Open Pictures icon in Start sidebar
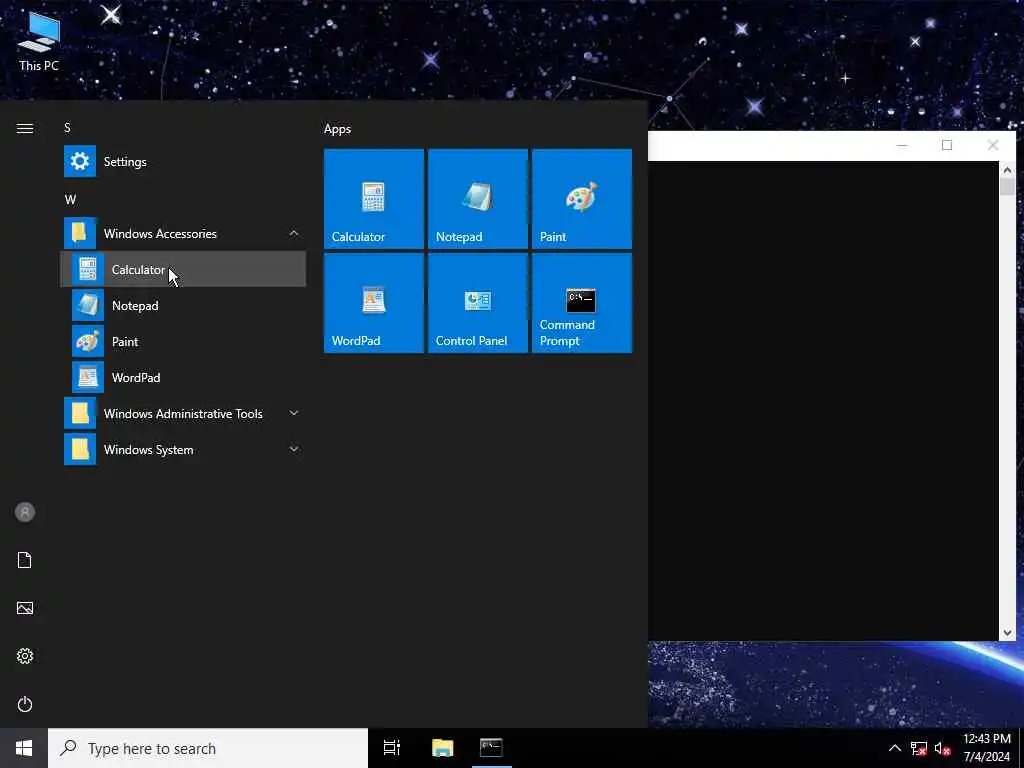Screen dimensions: 1024x768 [x=25, y=608]
